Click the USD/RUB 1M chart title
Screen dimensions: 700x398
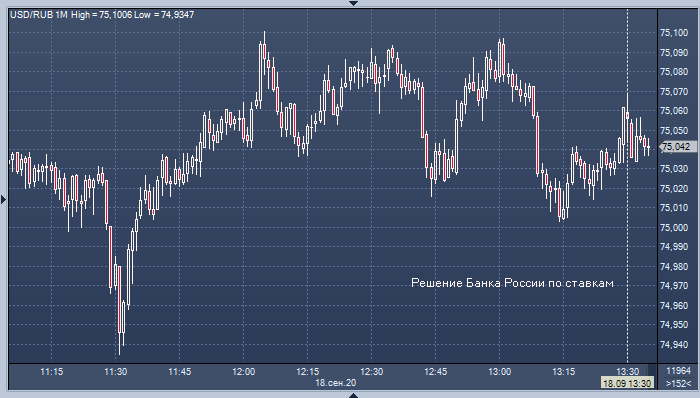pyautogui.click(x=39, y=15)
